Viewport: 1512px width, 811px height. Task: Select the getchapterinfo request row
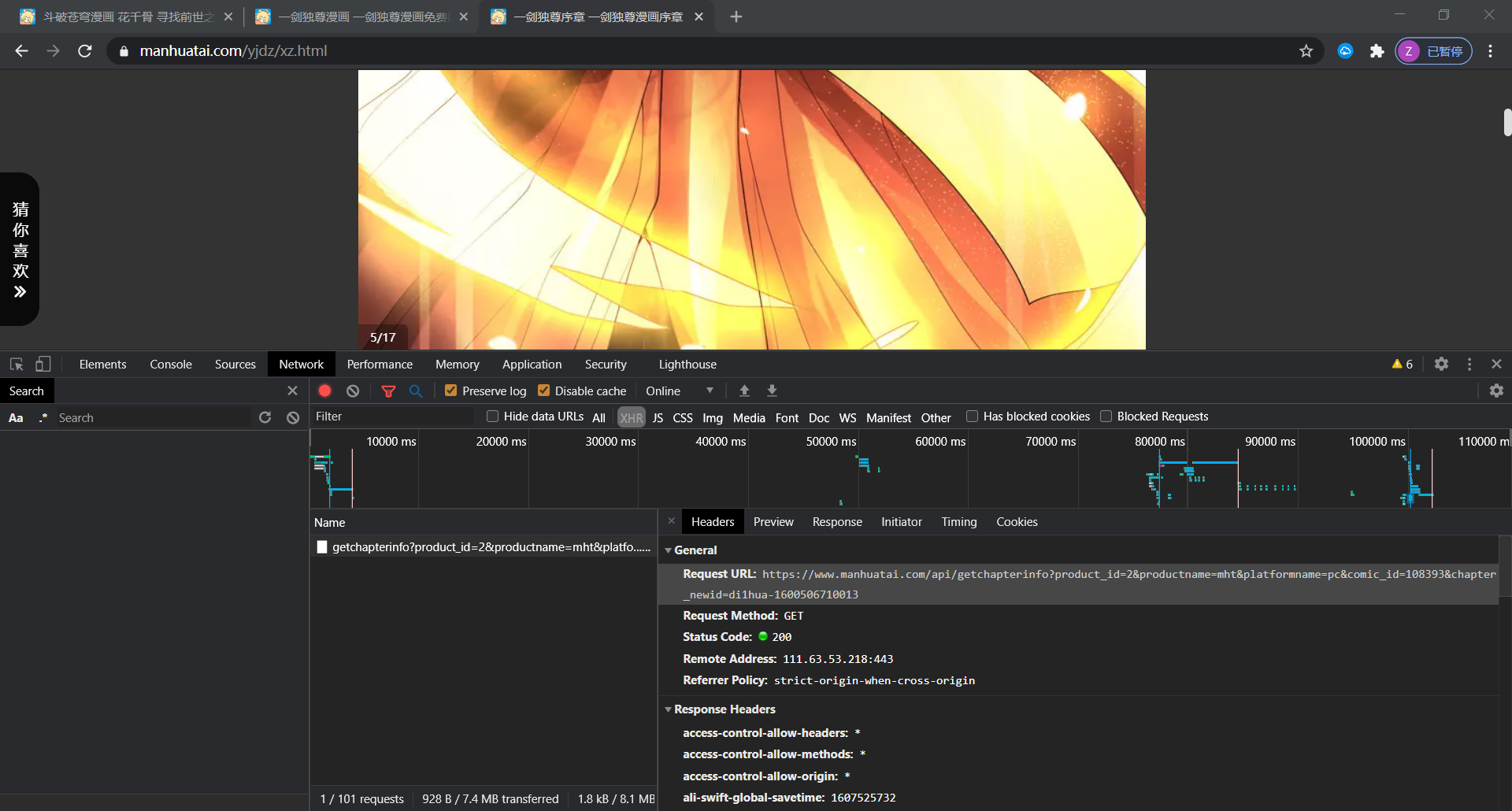pyautogui.click(x=484, y=546)
